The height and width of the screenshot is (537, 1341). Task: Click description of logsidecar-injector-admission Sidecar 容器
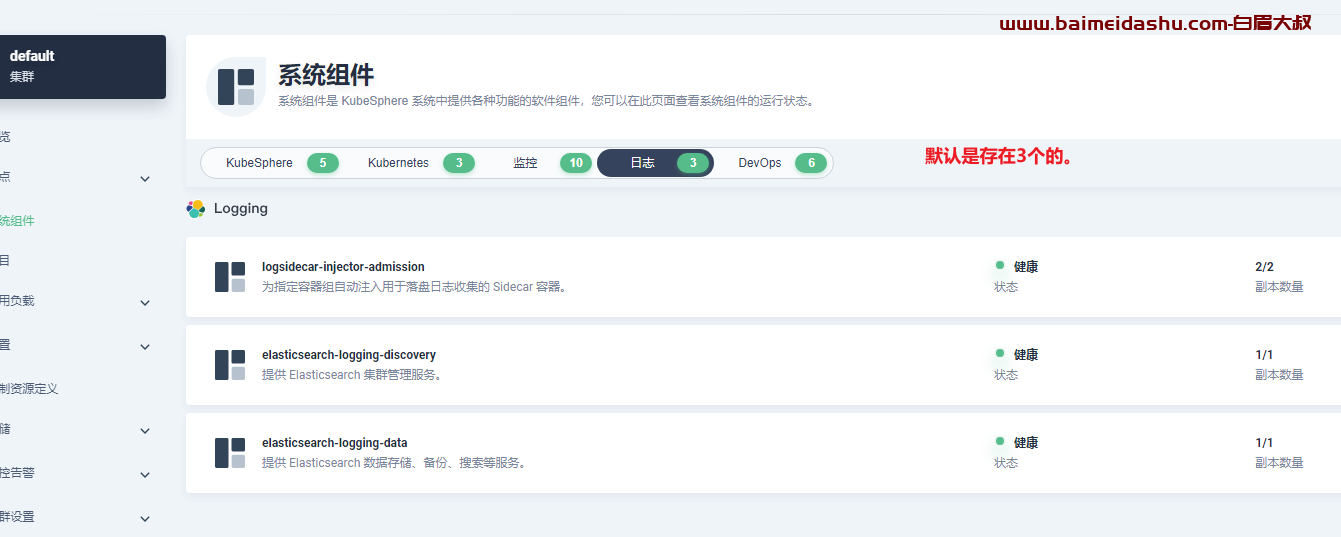click(x=416, y=287)
